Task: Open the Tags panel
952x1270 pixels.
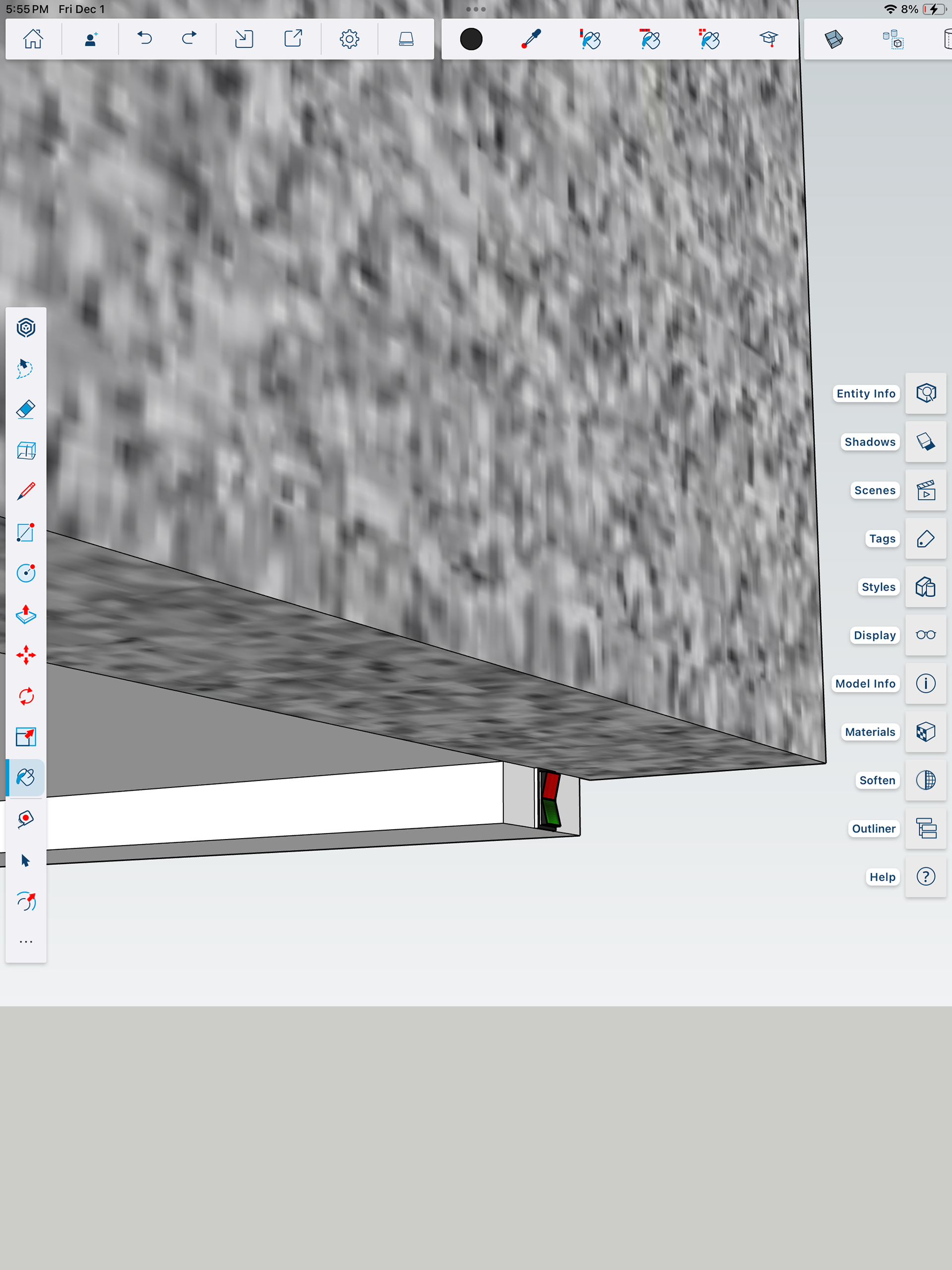Action: pyautogui.click(x=925, y=539)
